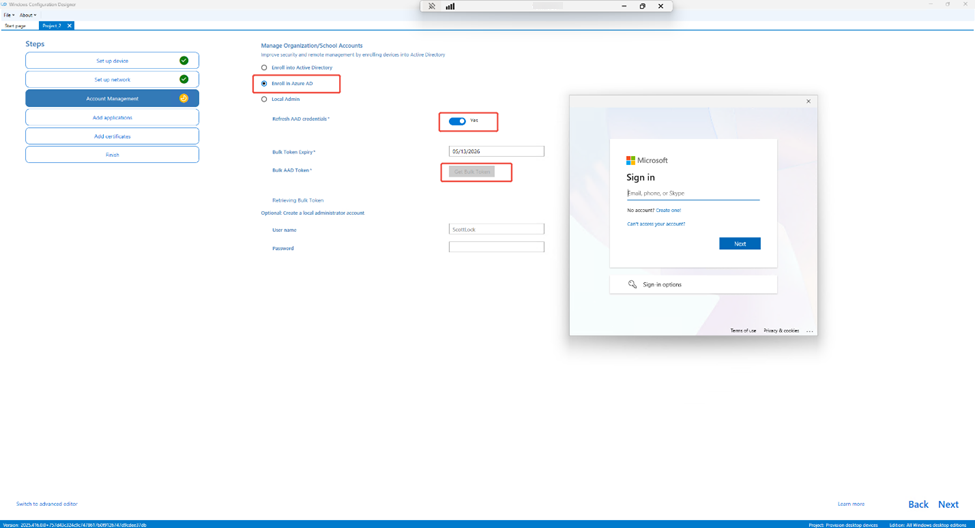The width and height of the screenshot is (975, 528).
Task: Click the green checkmark on Set up device
Action: [183, 60]
